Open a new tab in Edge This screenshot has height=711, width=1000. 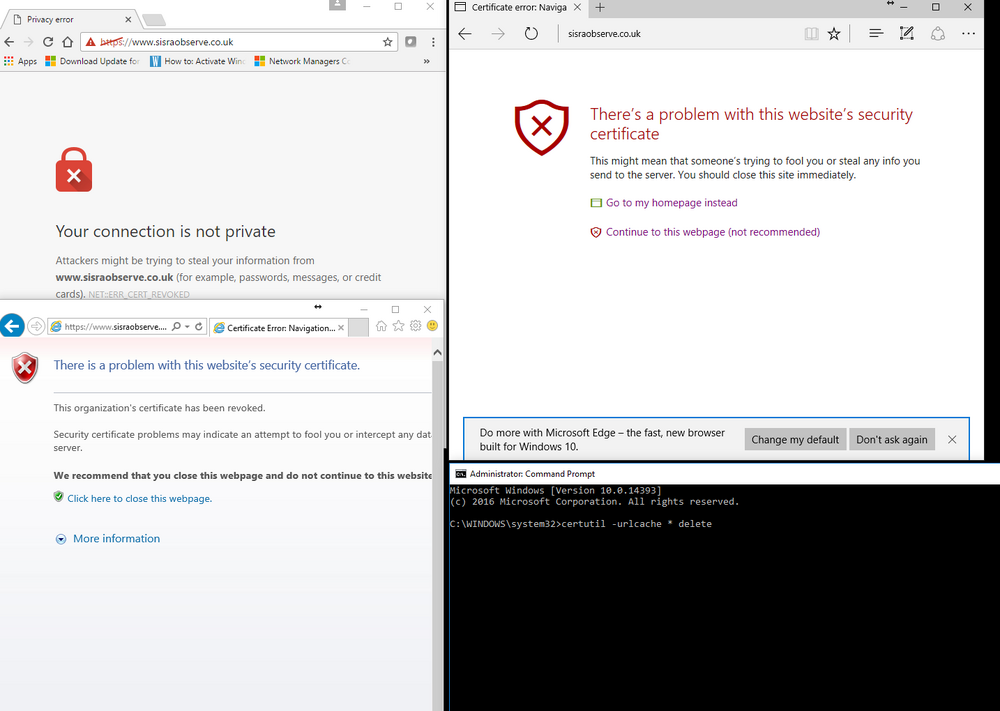point(600,8)
